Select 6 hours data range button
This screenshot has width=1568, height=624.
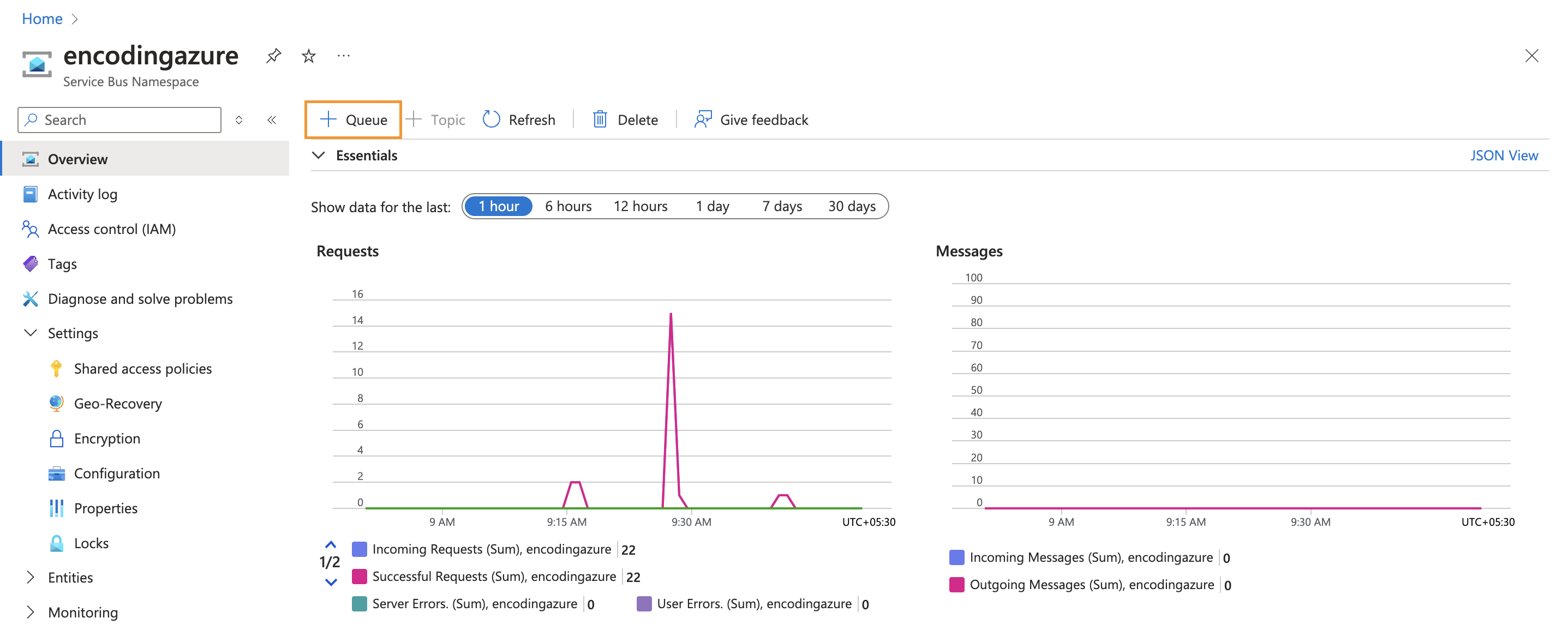click(566, 206)
